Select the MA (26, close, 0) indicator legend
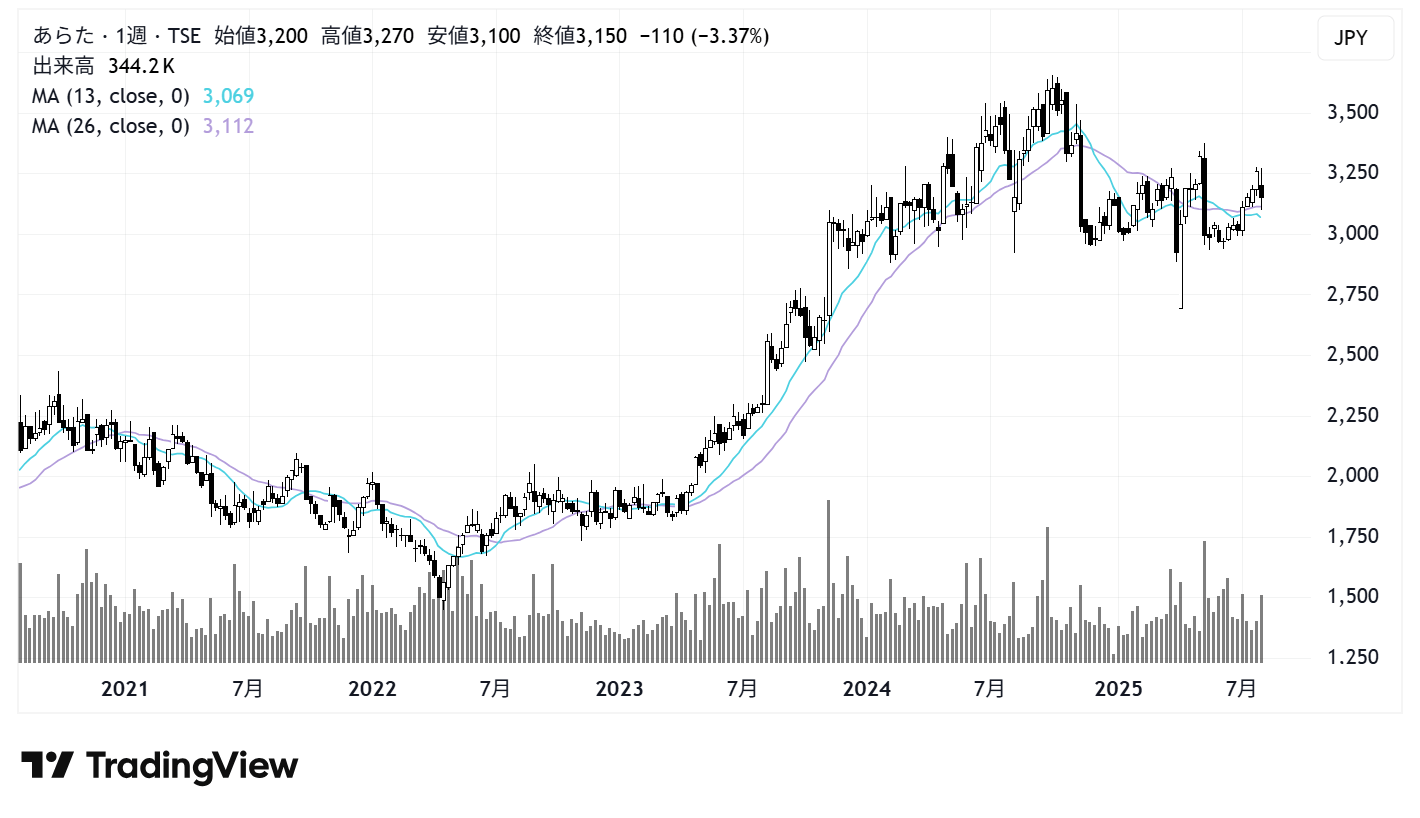This screenshot has height=818, width=1420. [111, 126]
